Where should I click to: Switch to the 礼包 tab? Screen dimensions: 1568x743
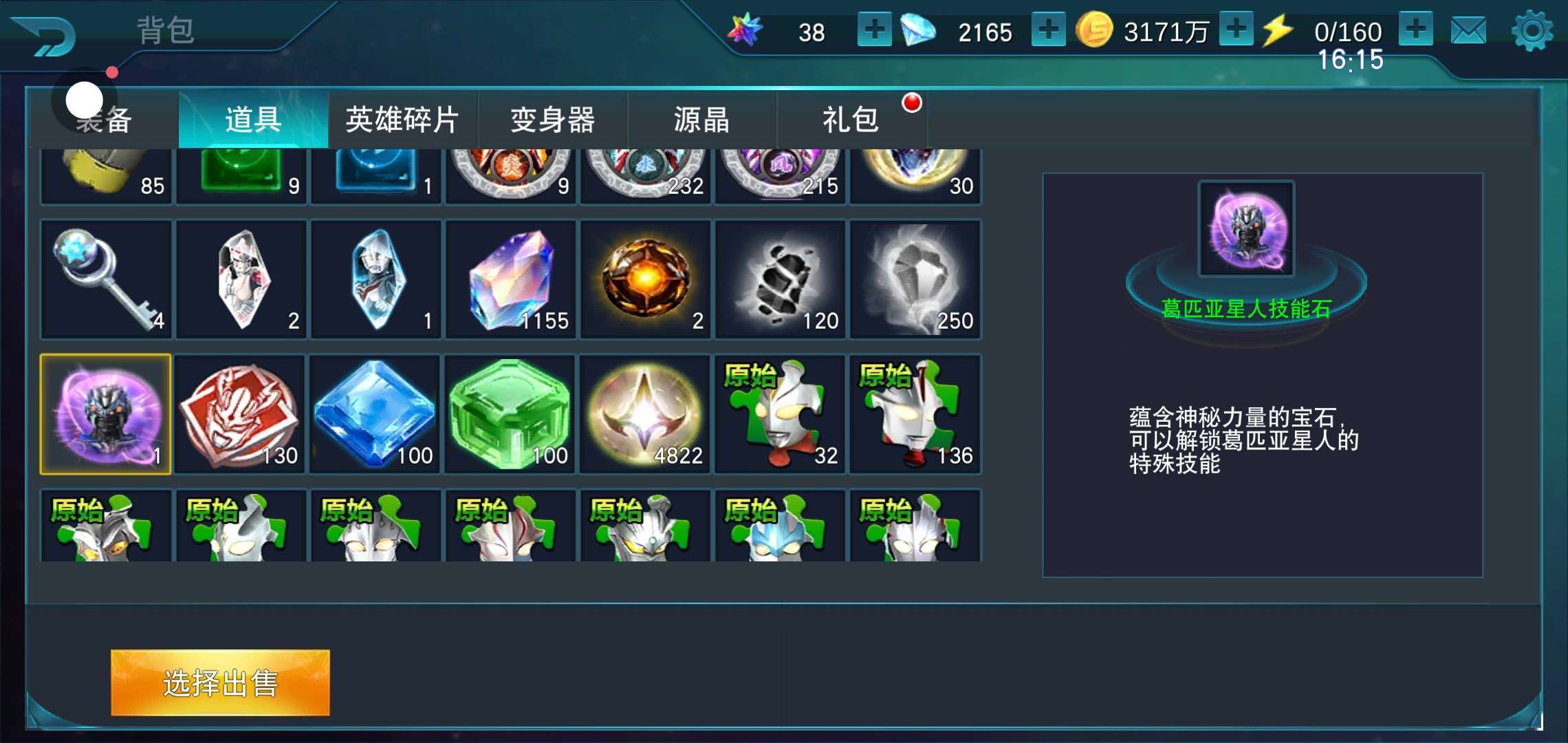(851, 120)
